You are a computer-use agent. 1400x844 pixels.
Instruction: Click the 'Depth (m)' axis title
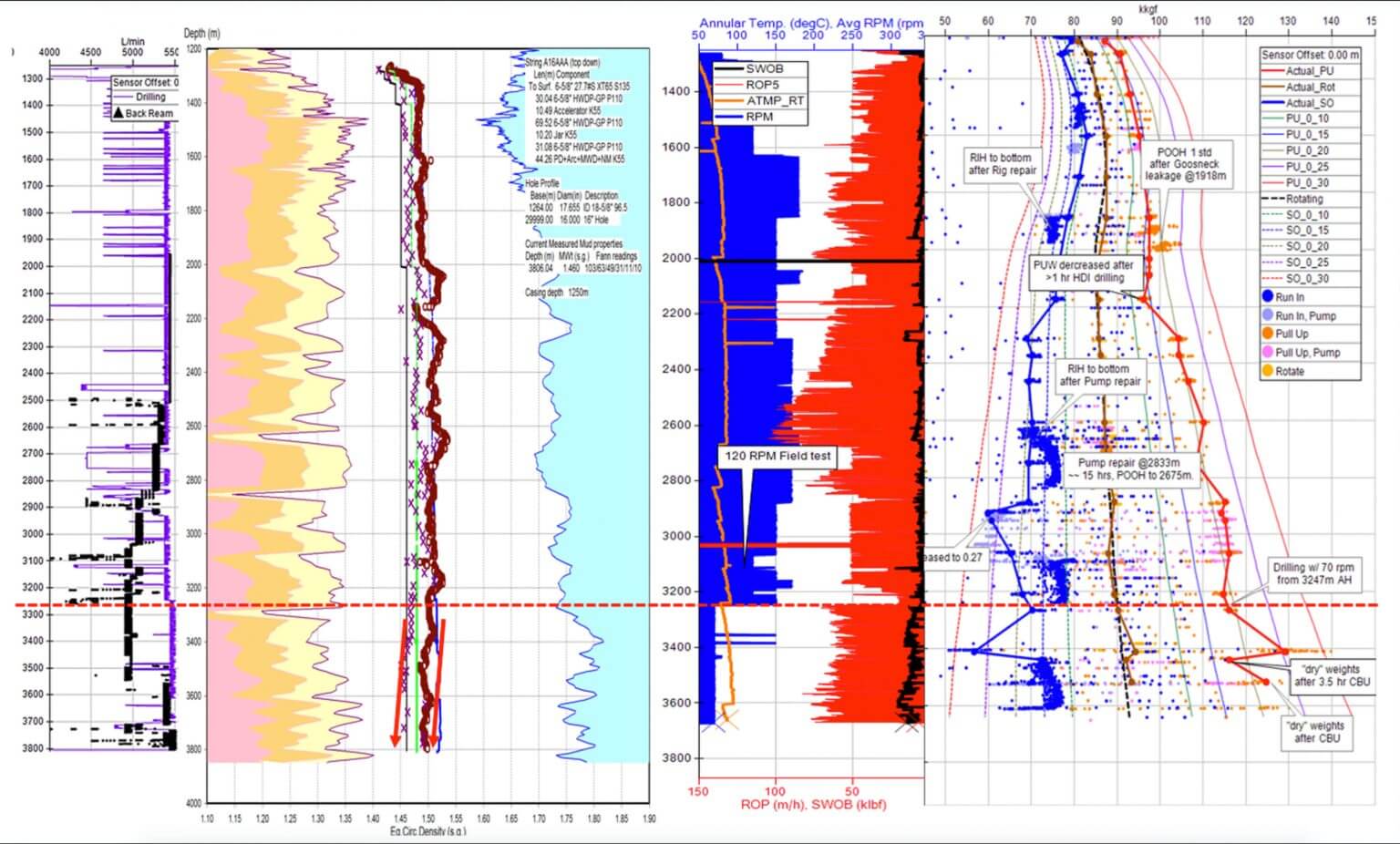click(201, 34)
